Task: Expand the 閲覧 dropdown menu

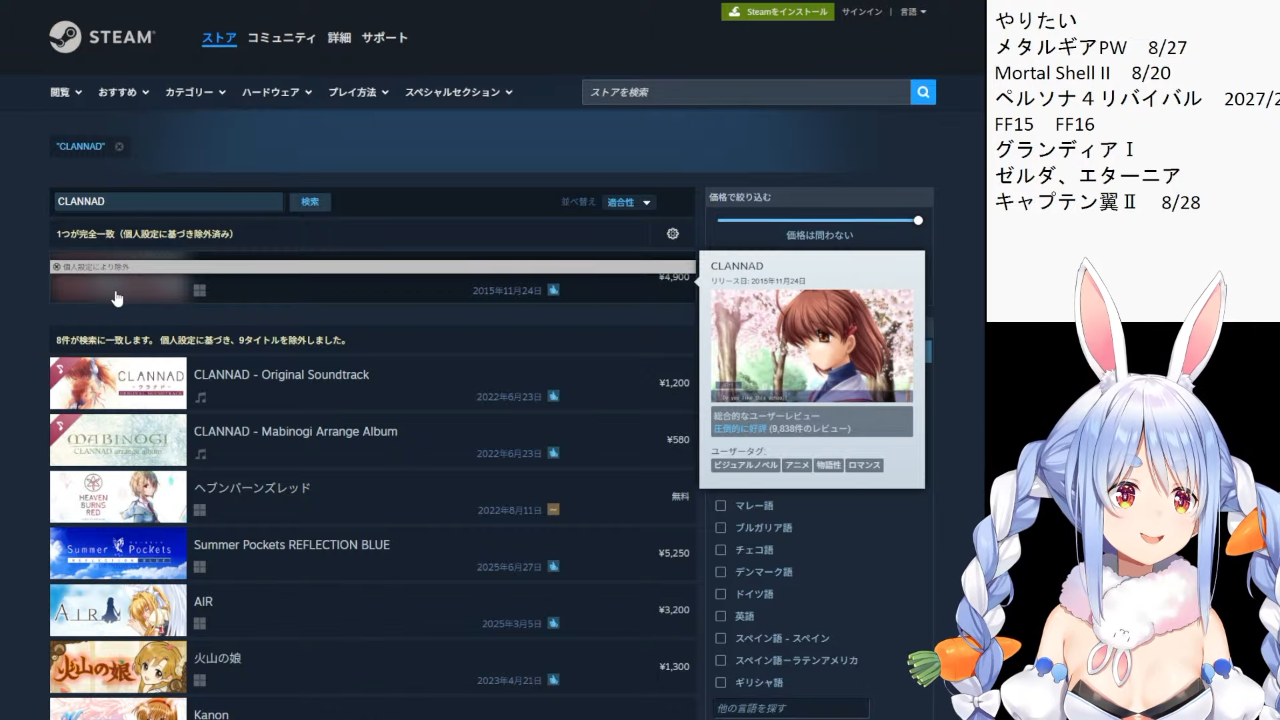Action: [66, 92]
